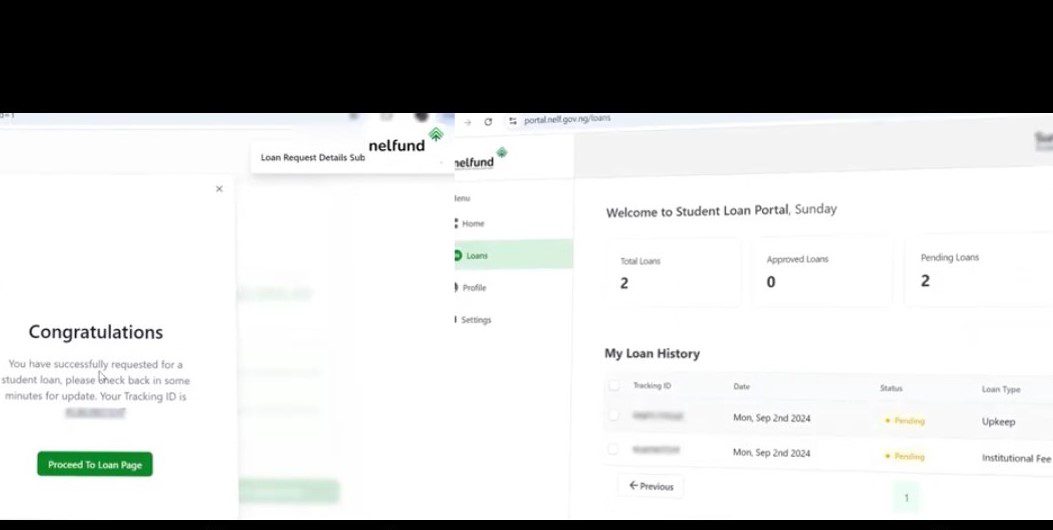Tick the select-all checkbox in table header

(x=614, y=385)
